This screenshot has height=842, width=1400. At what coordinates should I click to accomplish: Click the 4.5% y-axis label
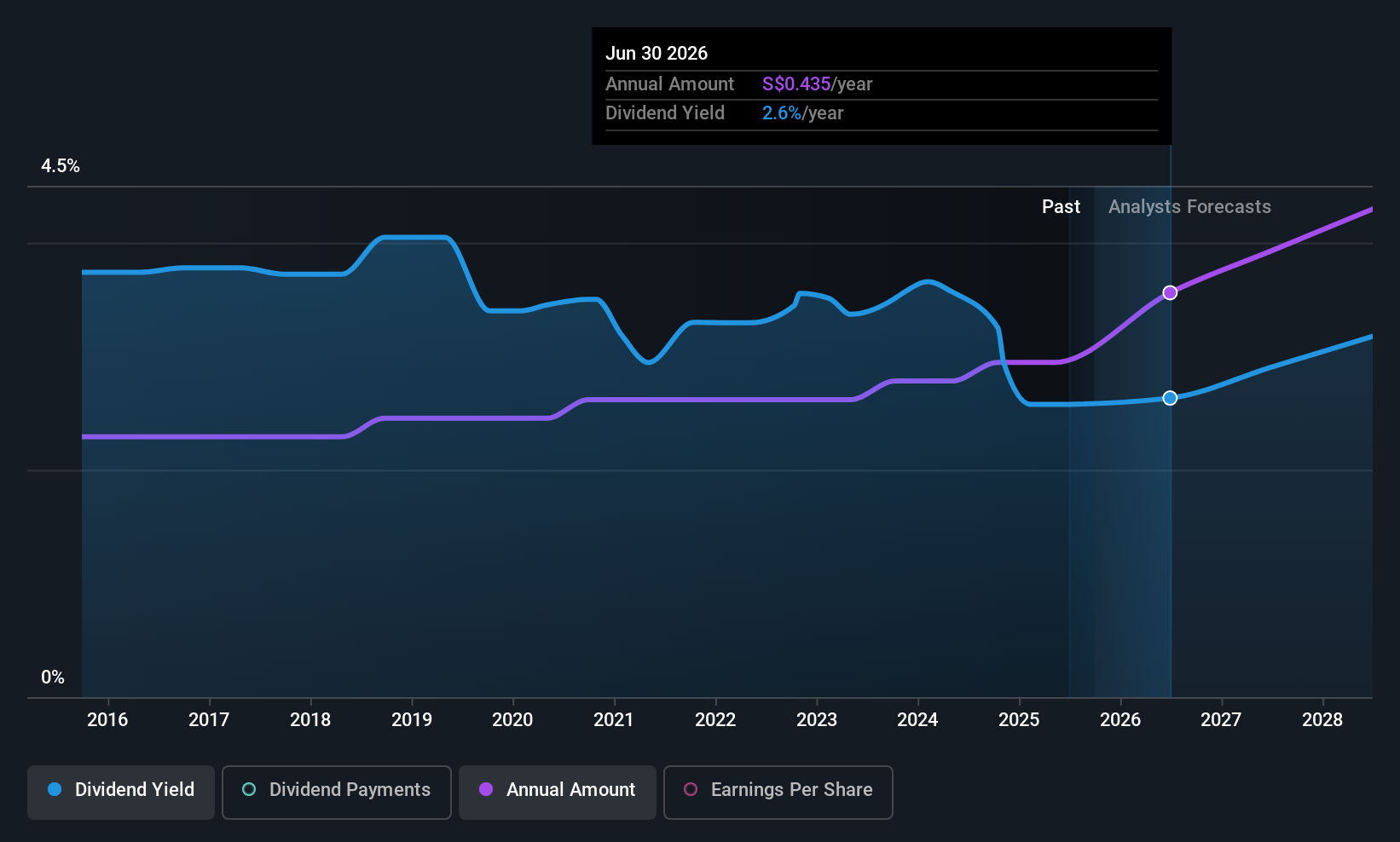[x=61, y=166]
